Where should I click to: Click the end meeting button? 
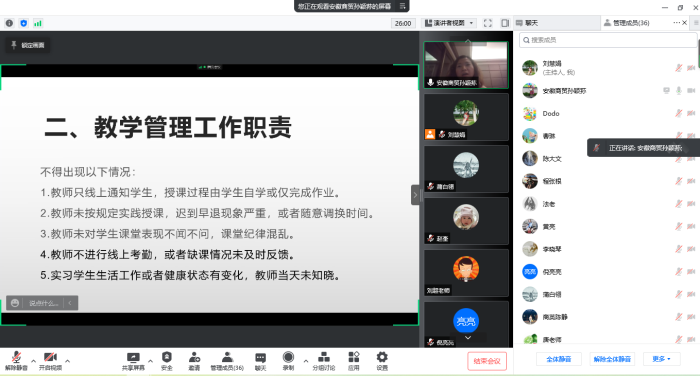coord(487,361)
